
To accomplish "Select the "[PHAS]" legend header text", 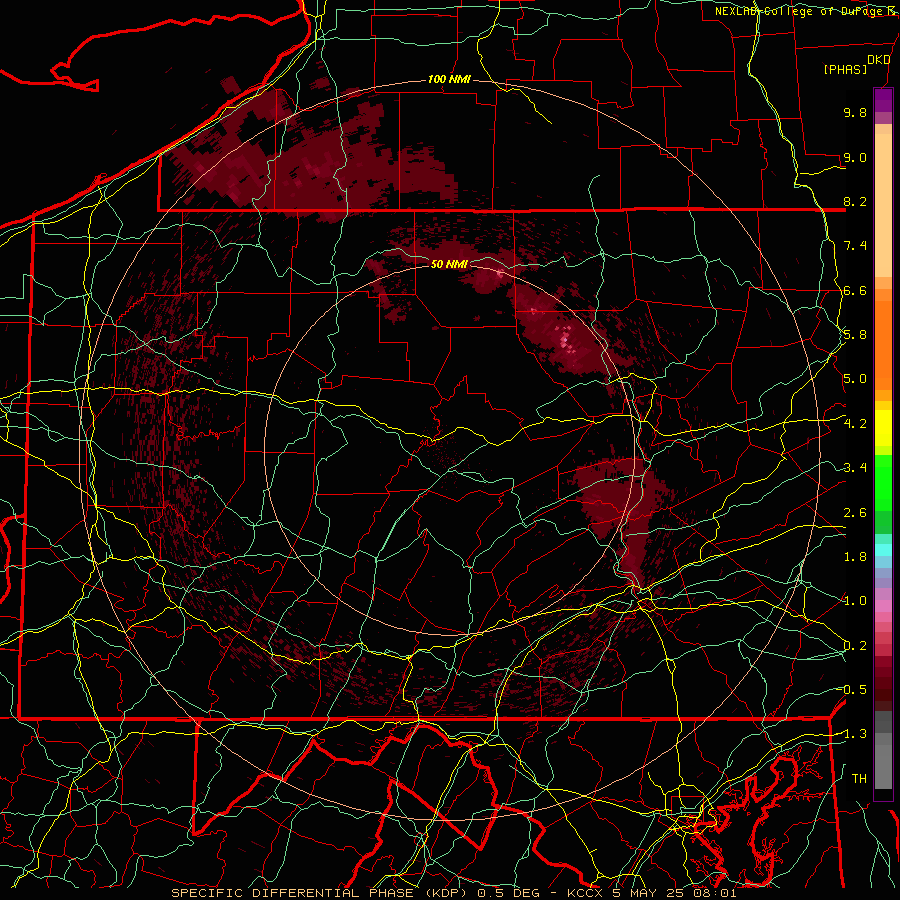I will [845, 69].
